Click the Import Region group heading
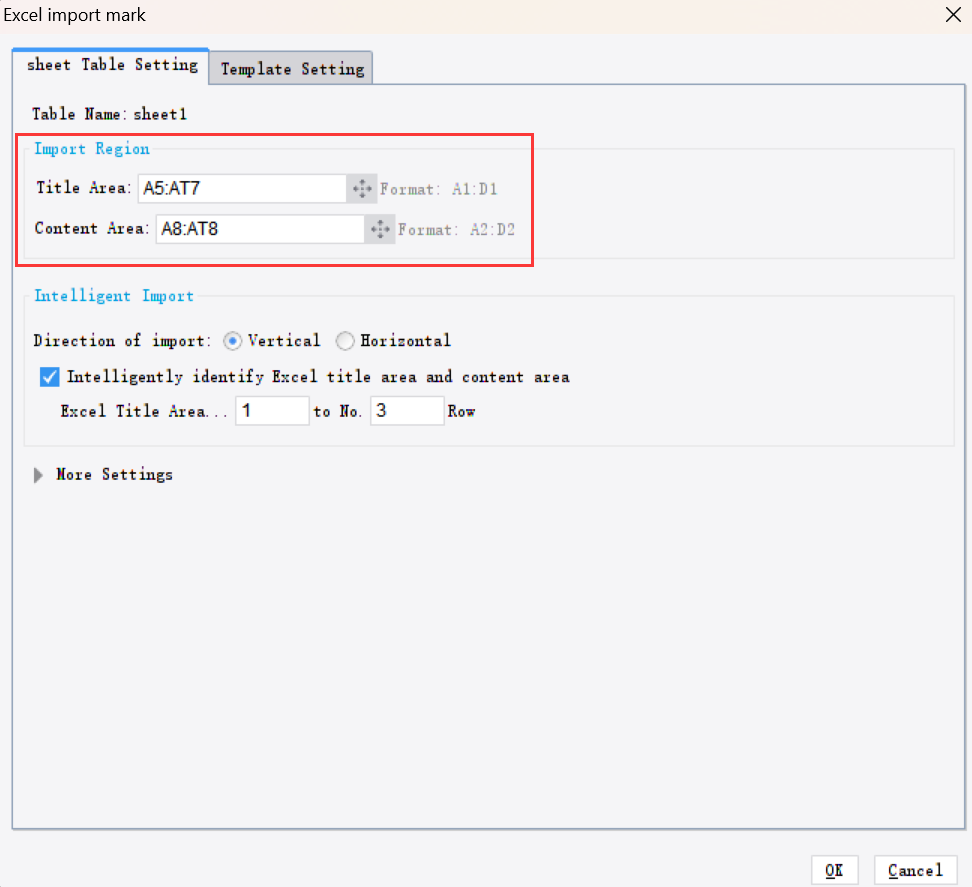The height and width of the screenshot is (887, 972). coord(92,148)
